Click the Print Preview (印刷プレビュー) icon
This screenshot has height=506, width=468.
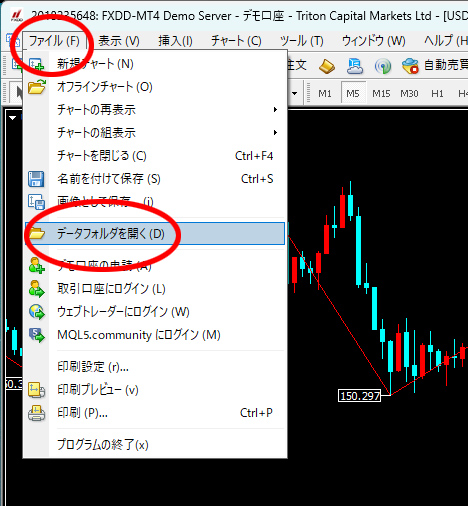(x=36, y=390)
